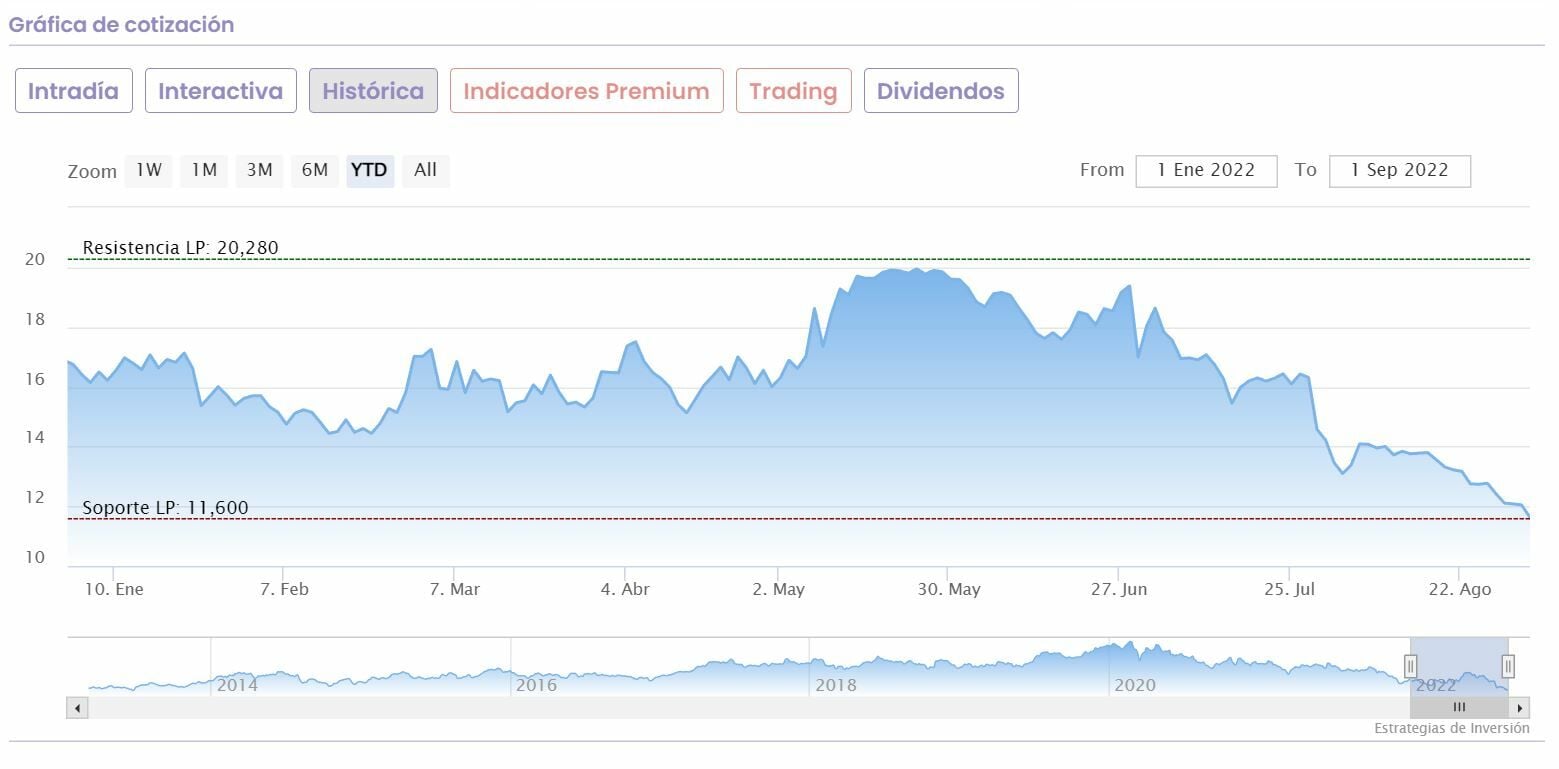The width and height of the screenshot is (1559, 769).
Task: Set zoom range to 1M
Action: pyautogui.click(x=204, y=170)
